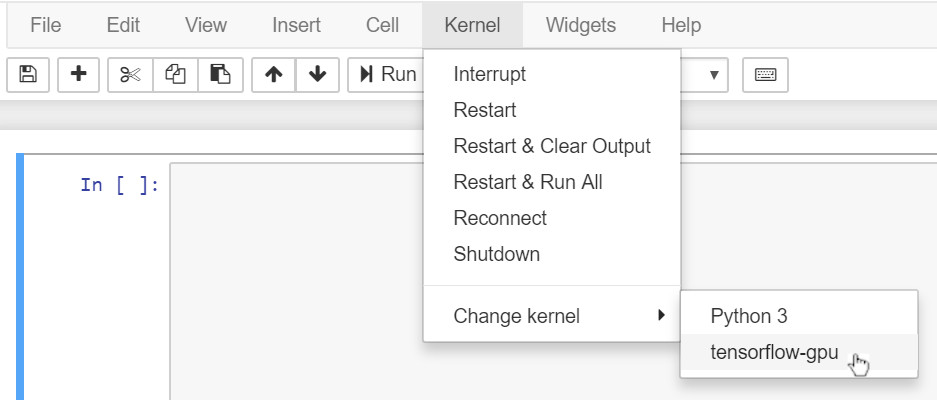
Task: Copy selected cells icon
Action: tap(176, 75)
